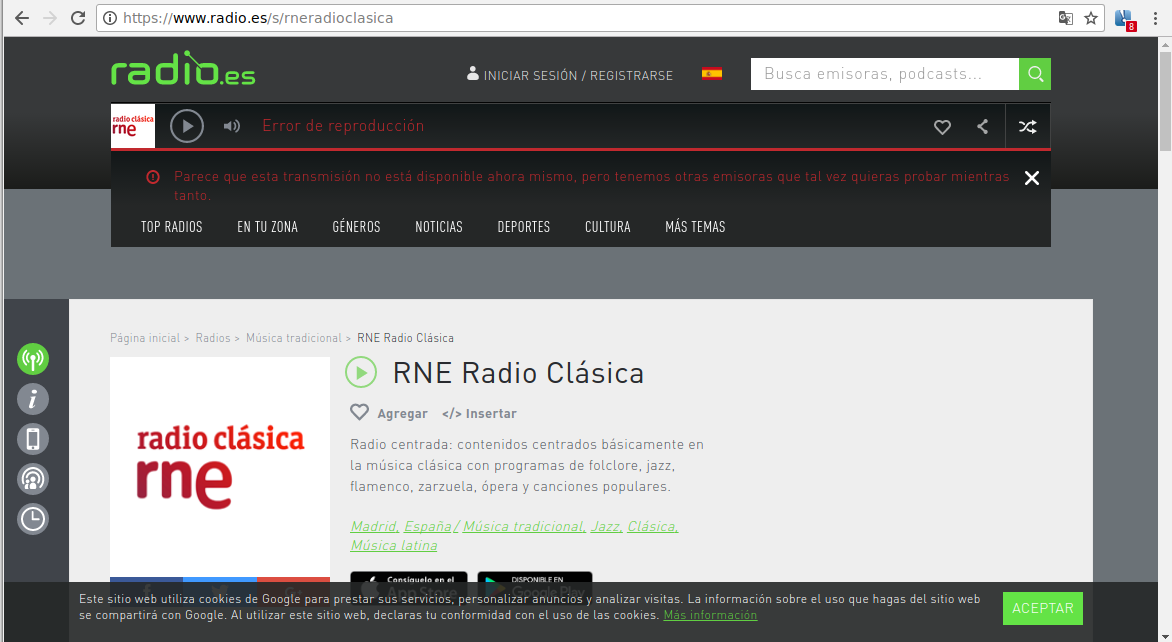Accept cookies with the ACEPTAR button
The width and height of the screenshot is (1172, 642).
click(x=1043, y=608)
